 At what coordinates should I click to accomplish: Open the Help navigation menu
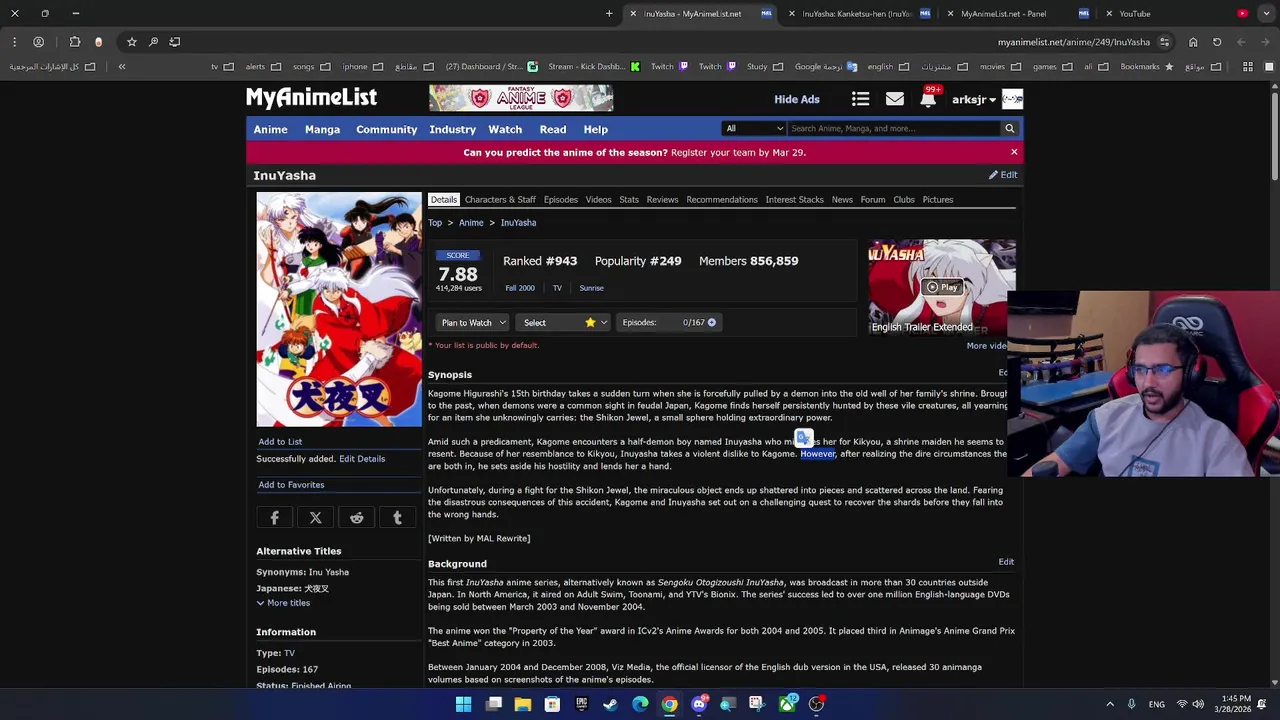595,129
